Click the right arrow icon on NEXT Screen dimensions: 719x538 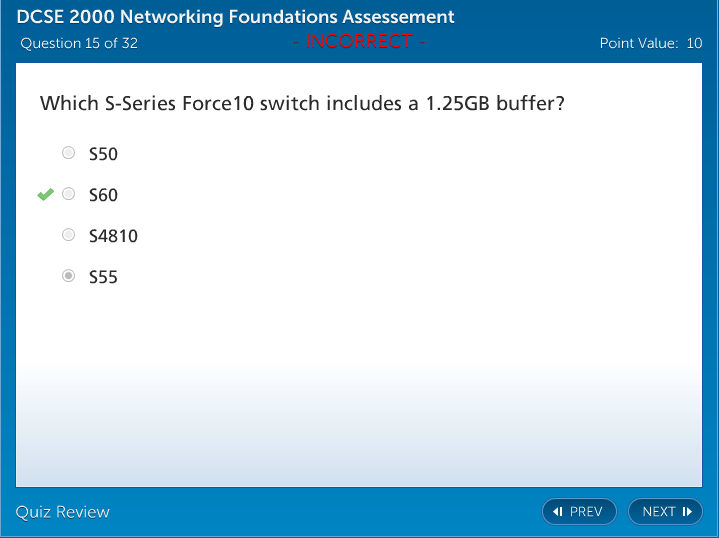tap(687, 512)
